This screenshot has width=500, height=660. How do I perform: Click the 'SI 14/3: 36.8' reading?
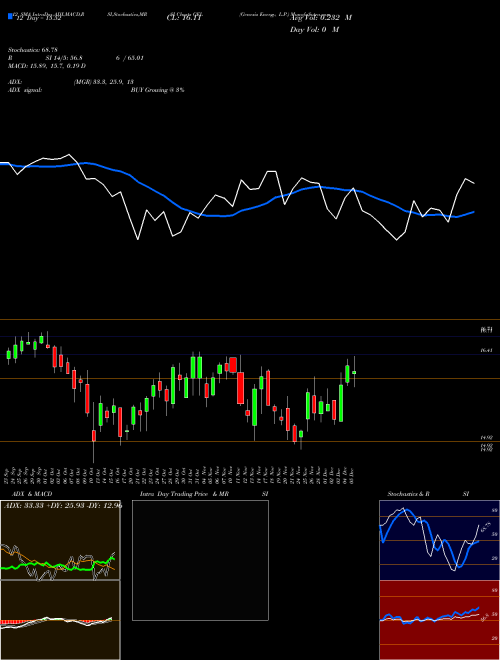[64, 58]
